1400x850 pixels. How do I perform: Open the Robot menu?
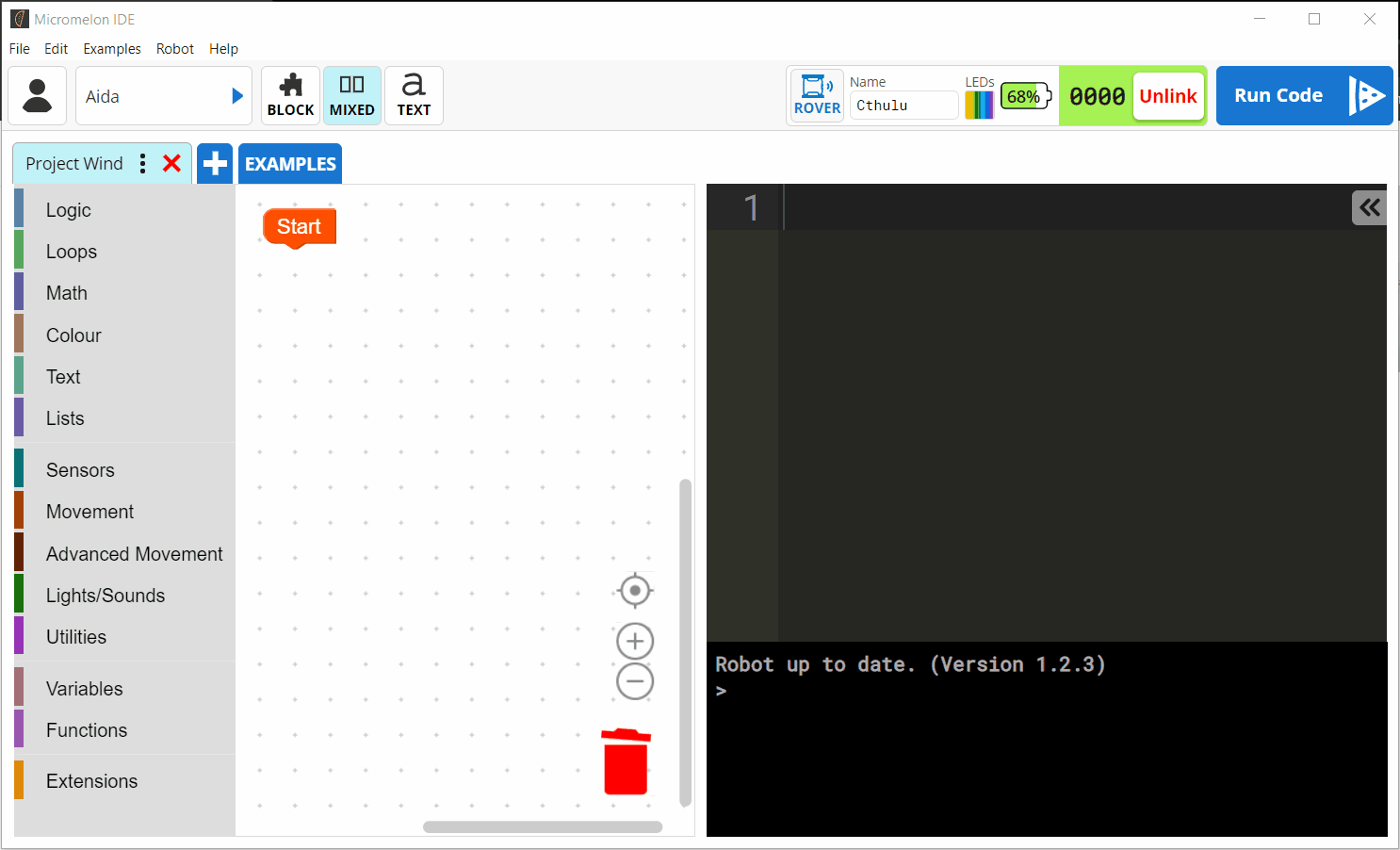[x=174, y=49]
